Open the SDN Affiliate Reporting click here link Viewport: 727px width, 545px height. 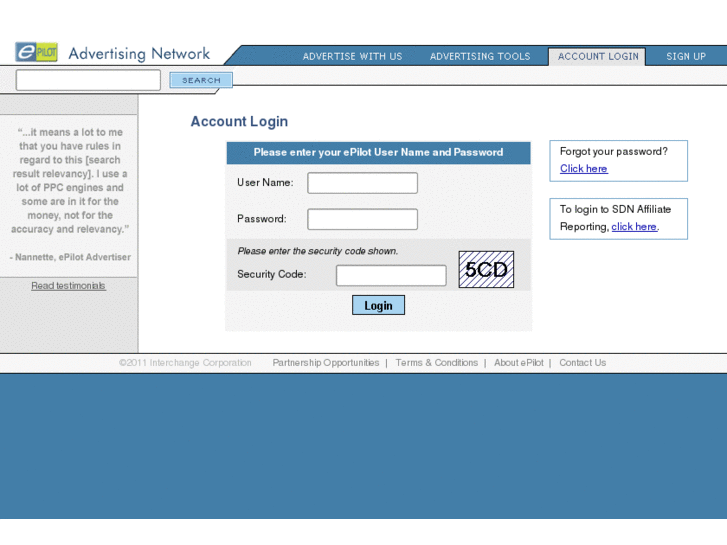(x=634, y=227)
